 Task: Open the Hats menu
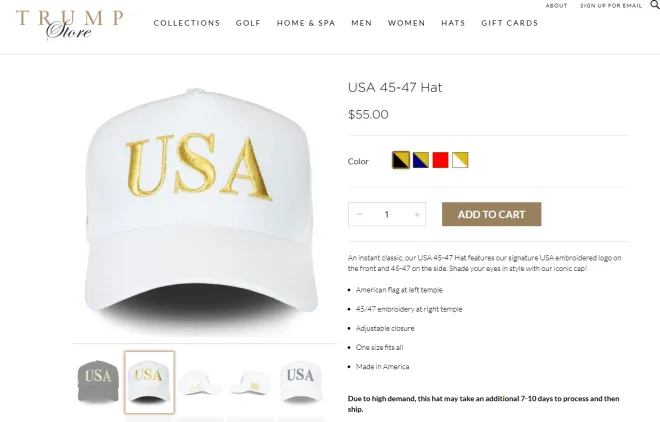coord(453,23)
